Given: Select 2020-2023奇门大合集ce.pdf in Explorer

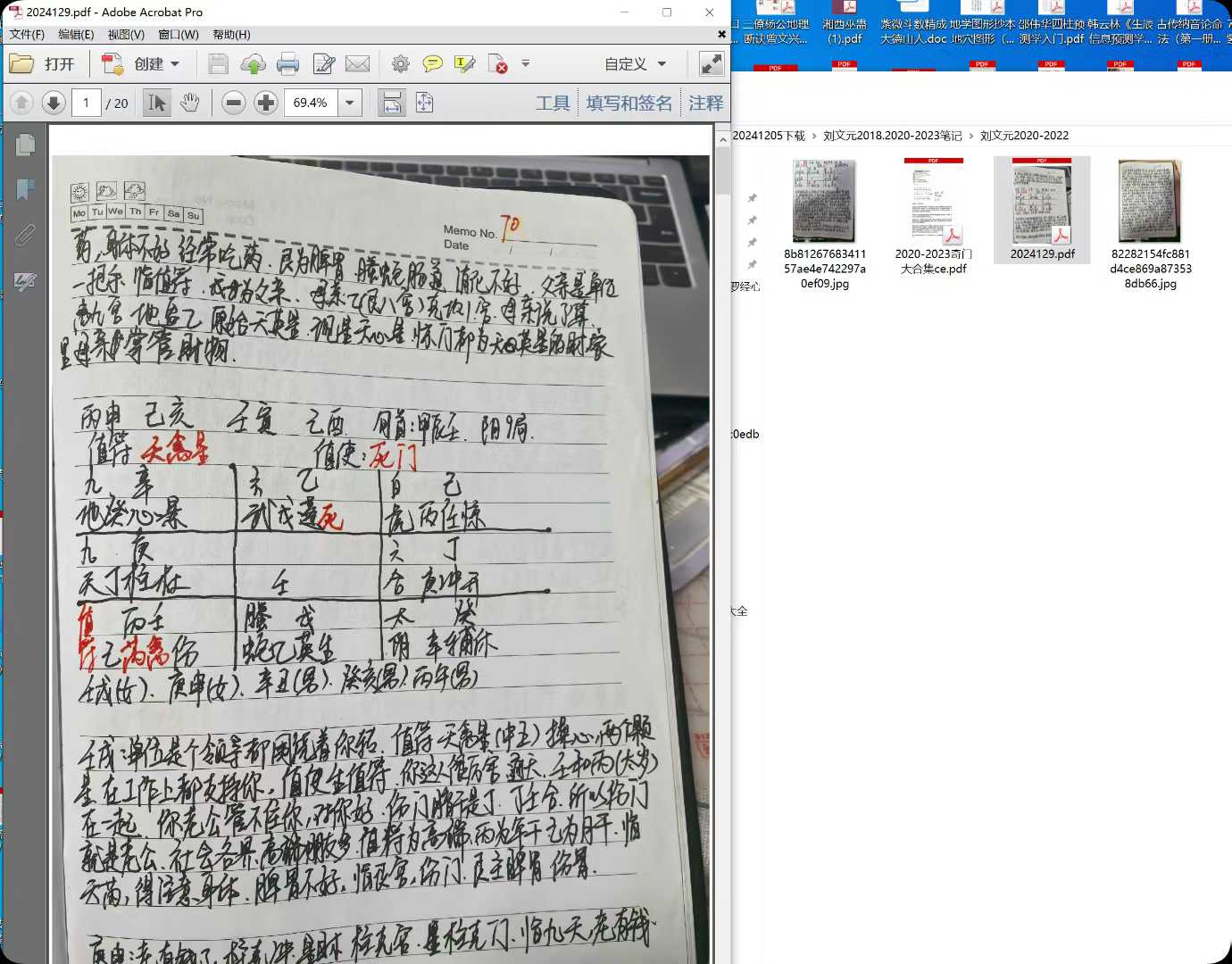Looking at the screenshot, I should tap(934, 217).
